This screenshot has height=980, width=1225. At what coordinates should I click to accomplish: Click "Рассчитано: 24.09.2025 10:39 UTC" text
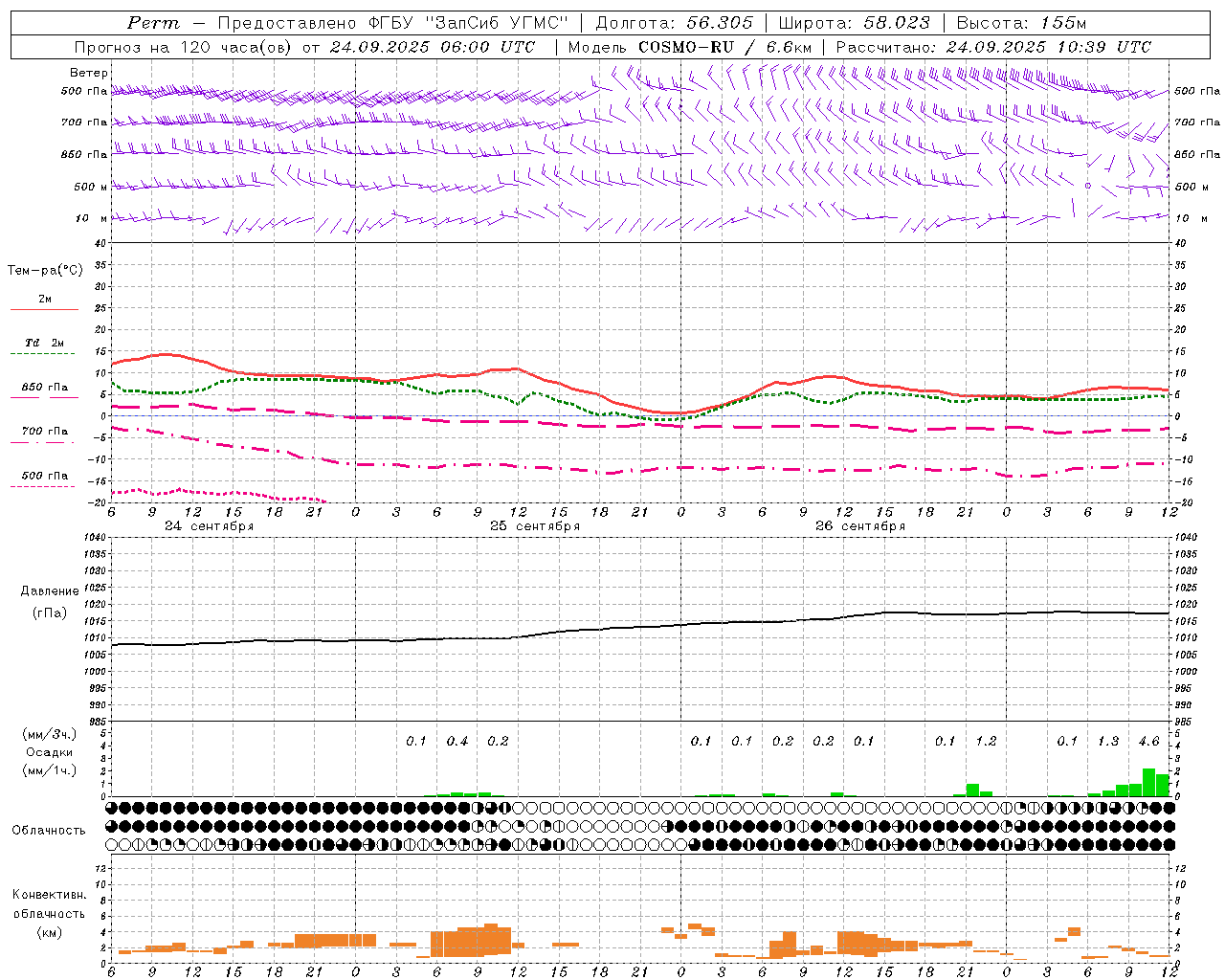993,47
